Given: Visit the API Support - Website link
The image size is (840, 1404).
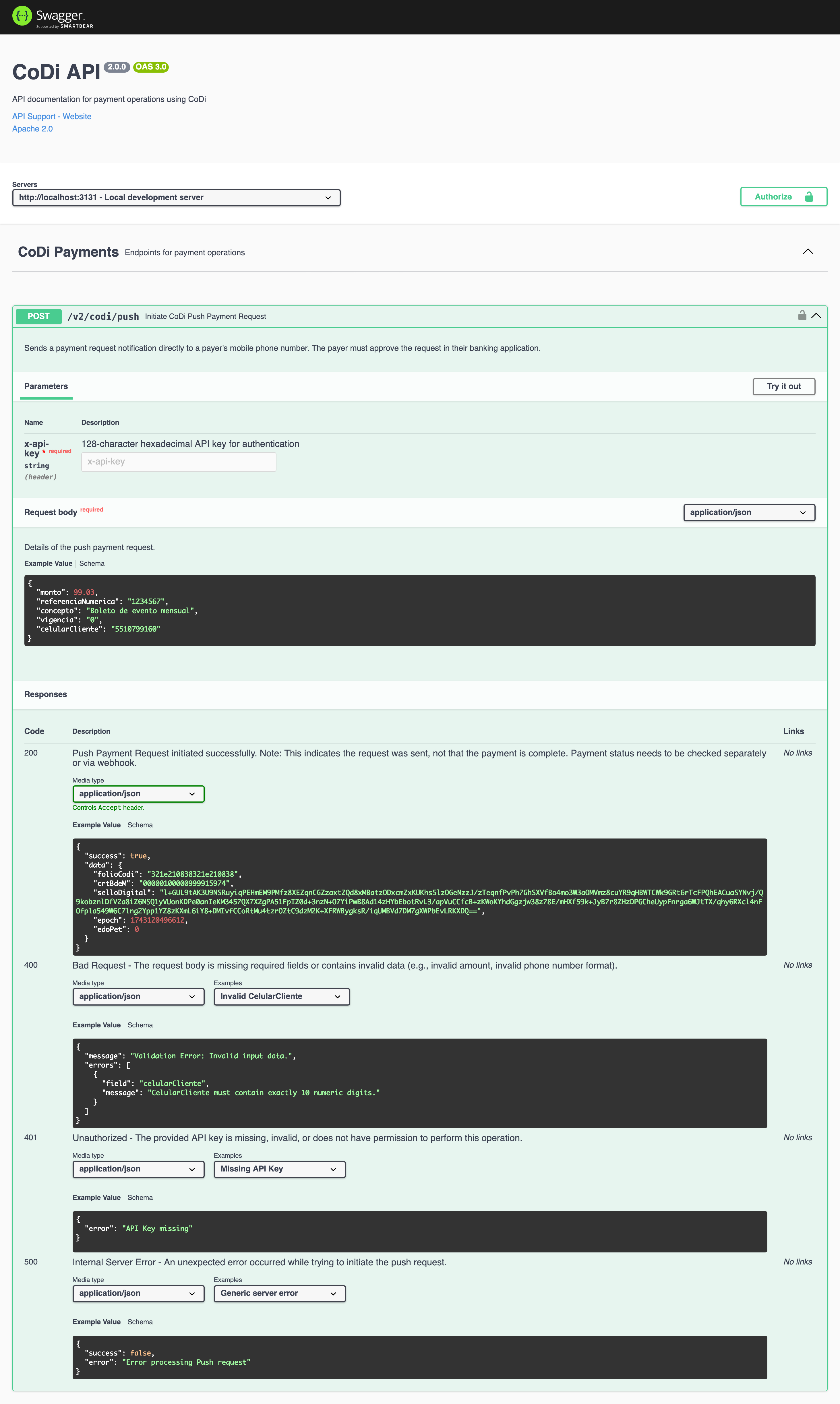Looking at the screenshot, I should point(51,116).
